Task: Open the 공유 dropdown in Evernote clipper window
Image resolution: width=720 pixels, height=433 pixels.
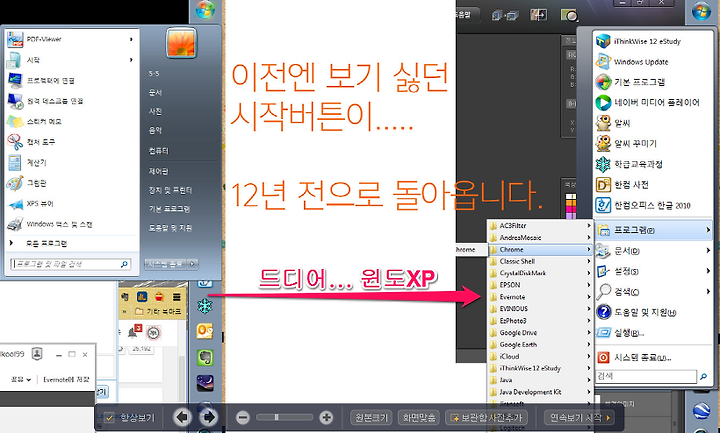Action: point(20,380)
